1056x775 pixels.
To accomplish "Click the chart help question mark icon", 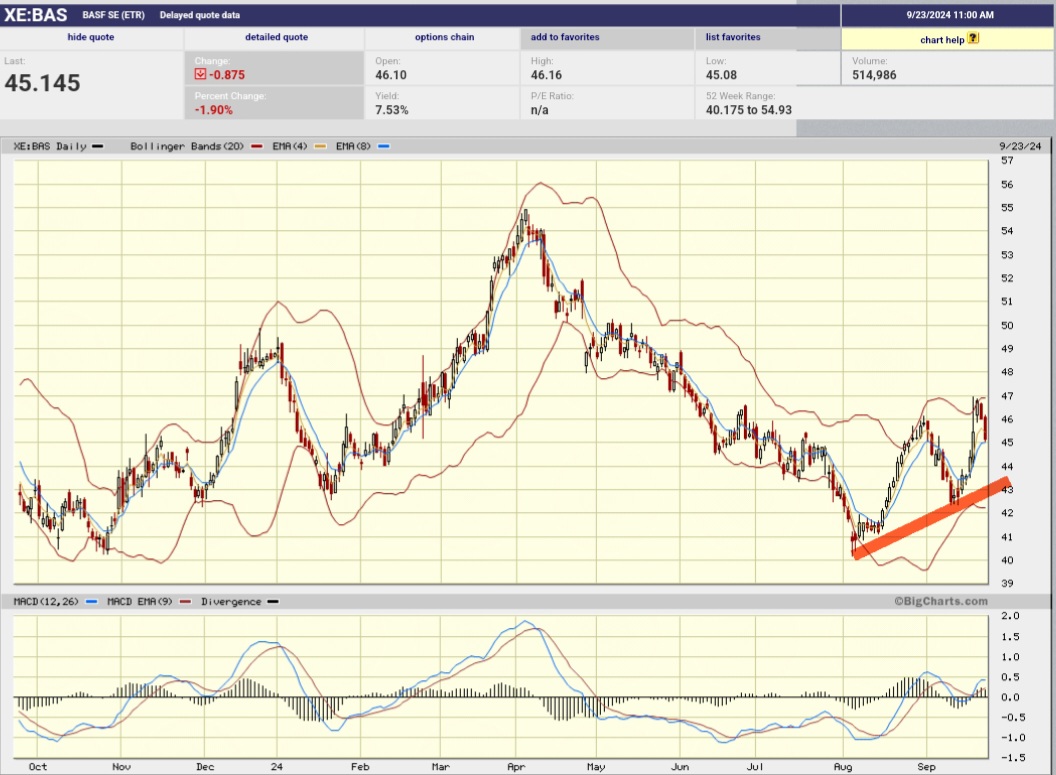I will click(x=973, y=40).
